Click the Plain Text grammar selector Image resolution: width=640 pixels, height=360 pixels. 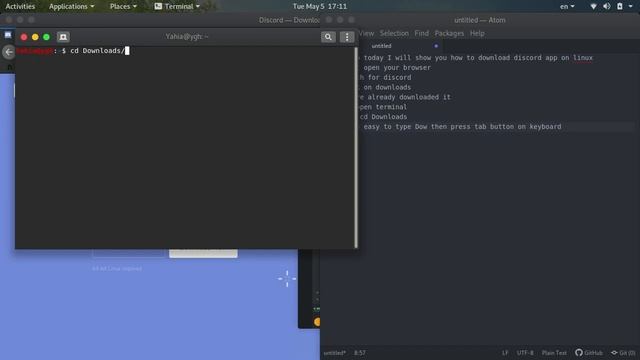click(x=554, y=353)
